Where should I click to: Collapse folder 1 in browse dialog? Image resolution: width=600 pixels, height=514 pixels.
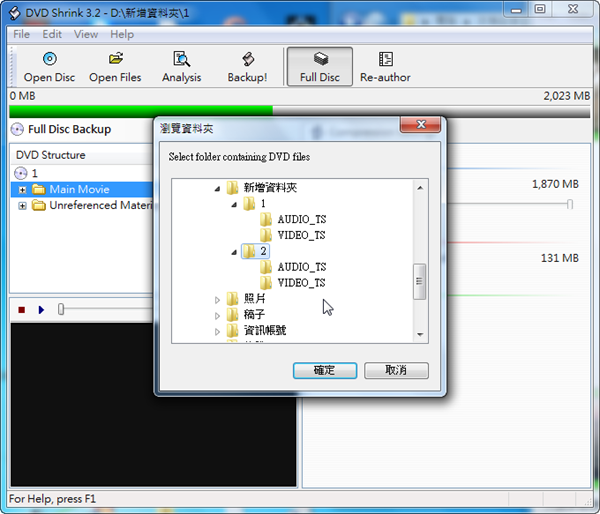click(234, 204)
